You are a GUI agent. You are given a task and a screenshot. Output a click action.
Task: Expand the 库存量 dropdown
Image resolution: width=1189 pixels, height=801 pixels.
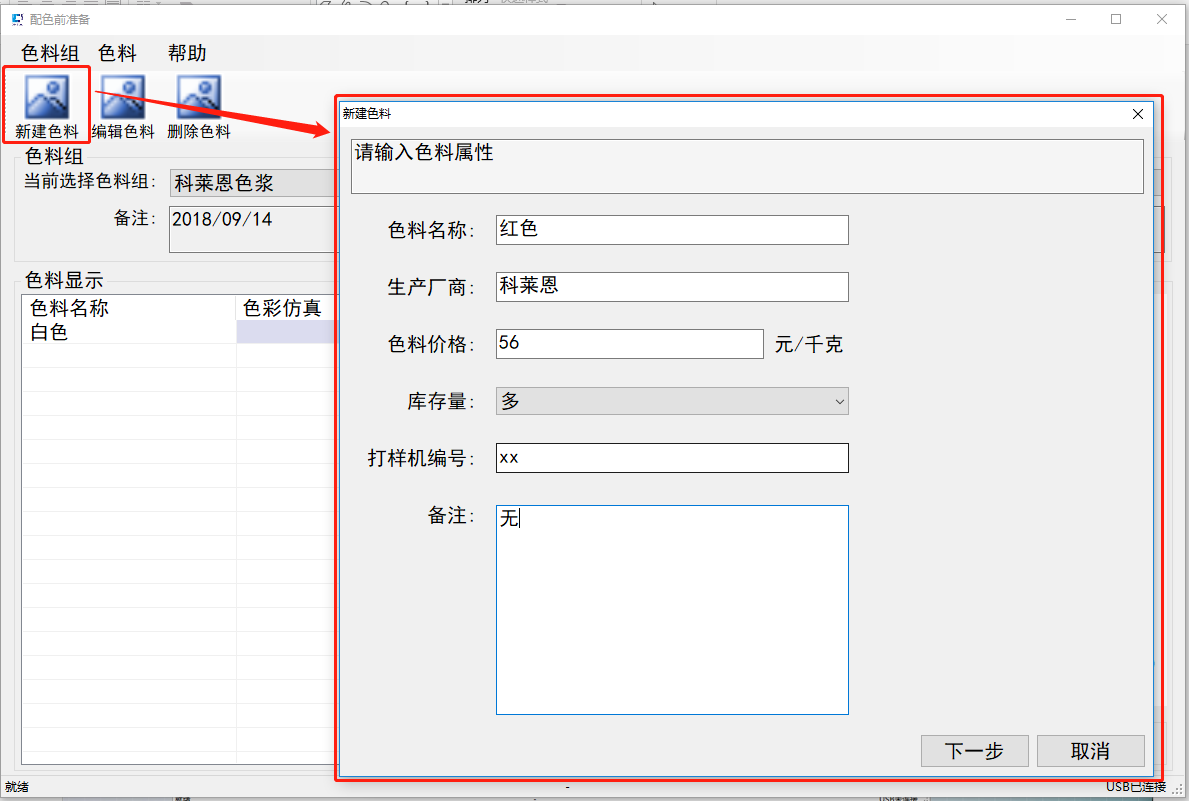[x=672, y=401]
